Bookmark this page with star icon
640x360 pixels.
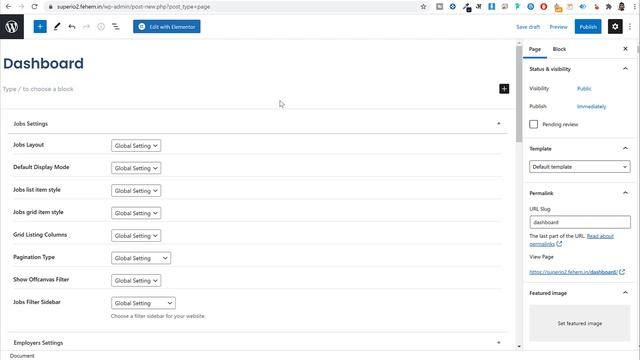coord(423,7)
